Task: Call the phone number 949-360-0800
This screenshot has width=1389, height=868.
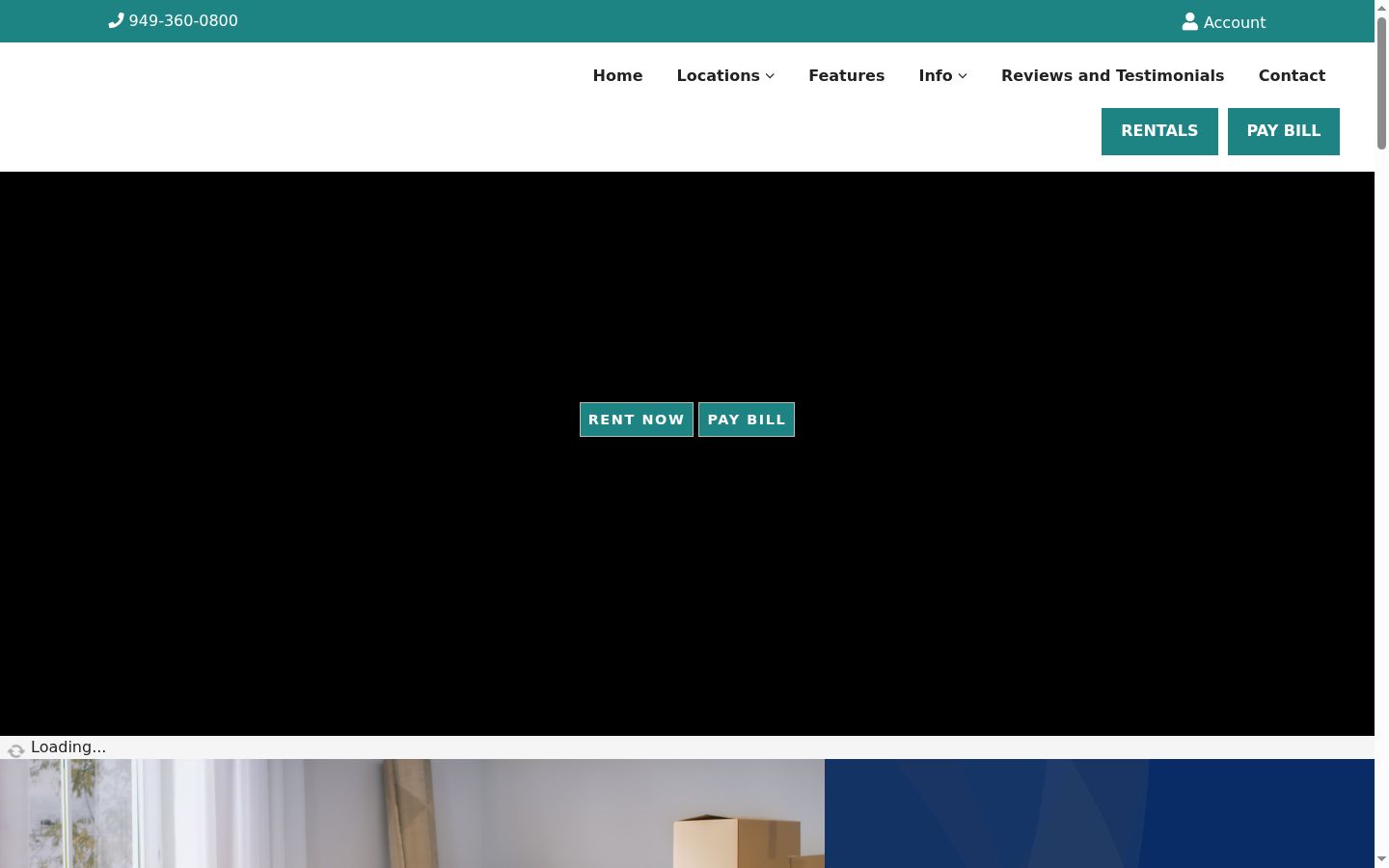Action: (x=183, y=20)
